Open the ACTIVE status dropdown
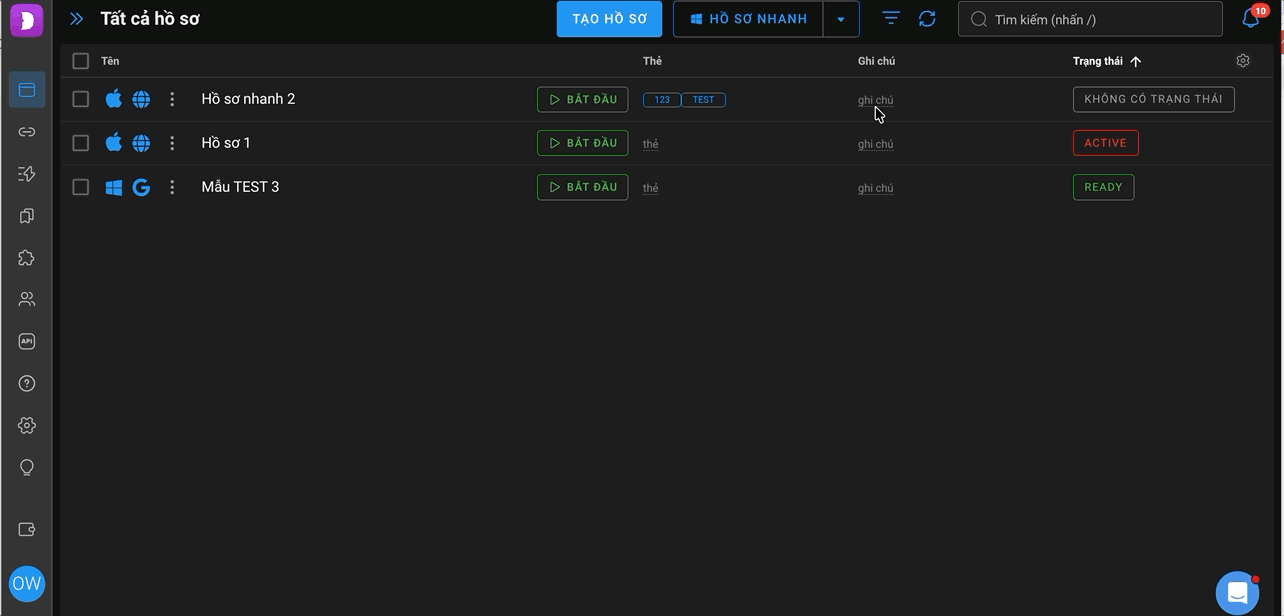The image size is (1284, 616). pyautogui.click(x=1105, y=143)
